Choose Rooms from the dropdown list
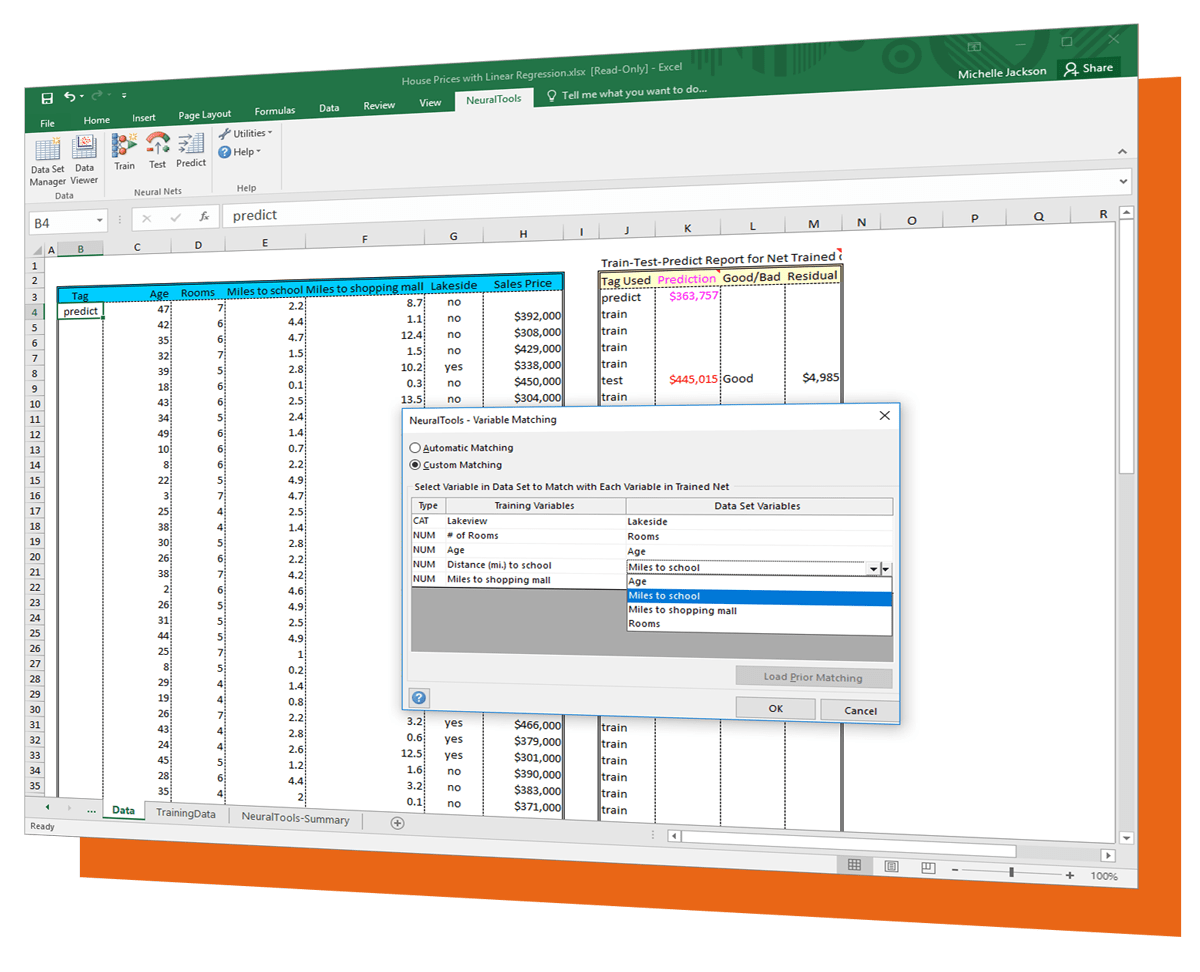The height and width of the screenshot is (972, 1200). (x=758, y=624)
